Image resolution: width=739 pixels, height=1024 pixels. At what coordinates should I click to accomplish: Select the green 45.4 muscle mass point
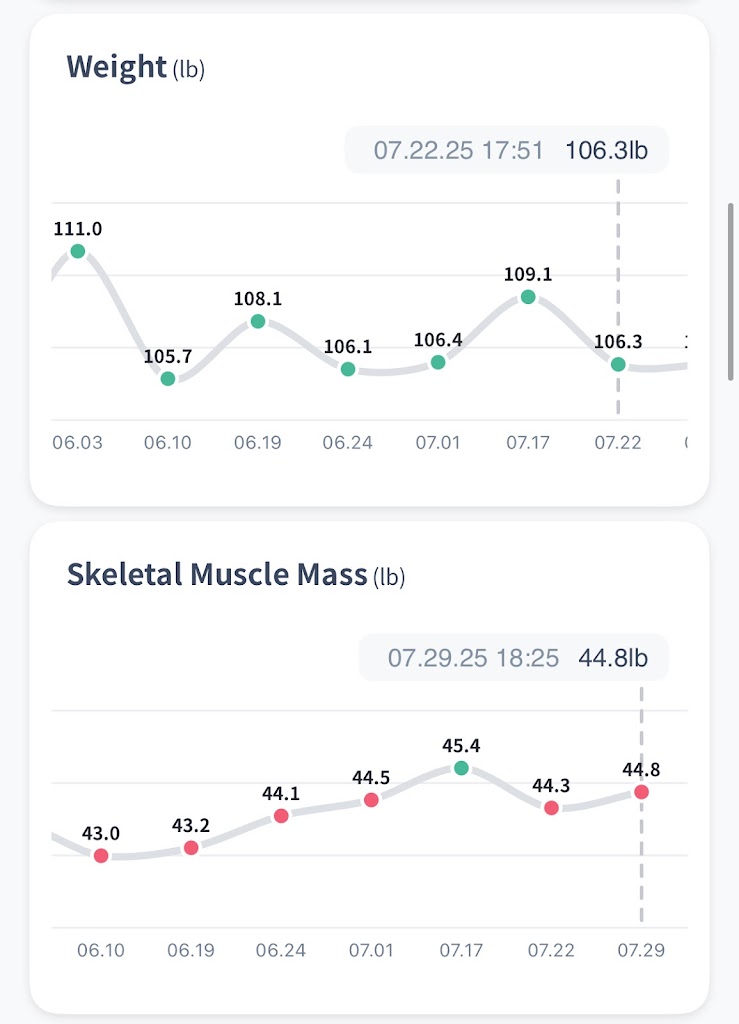coord(461,767)
